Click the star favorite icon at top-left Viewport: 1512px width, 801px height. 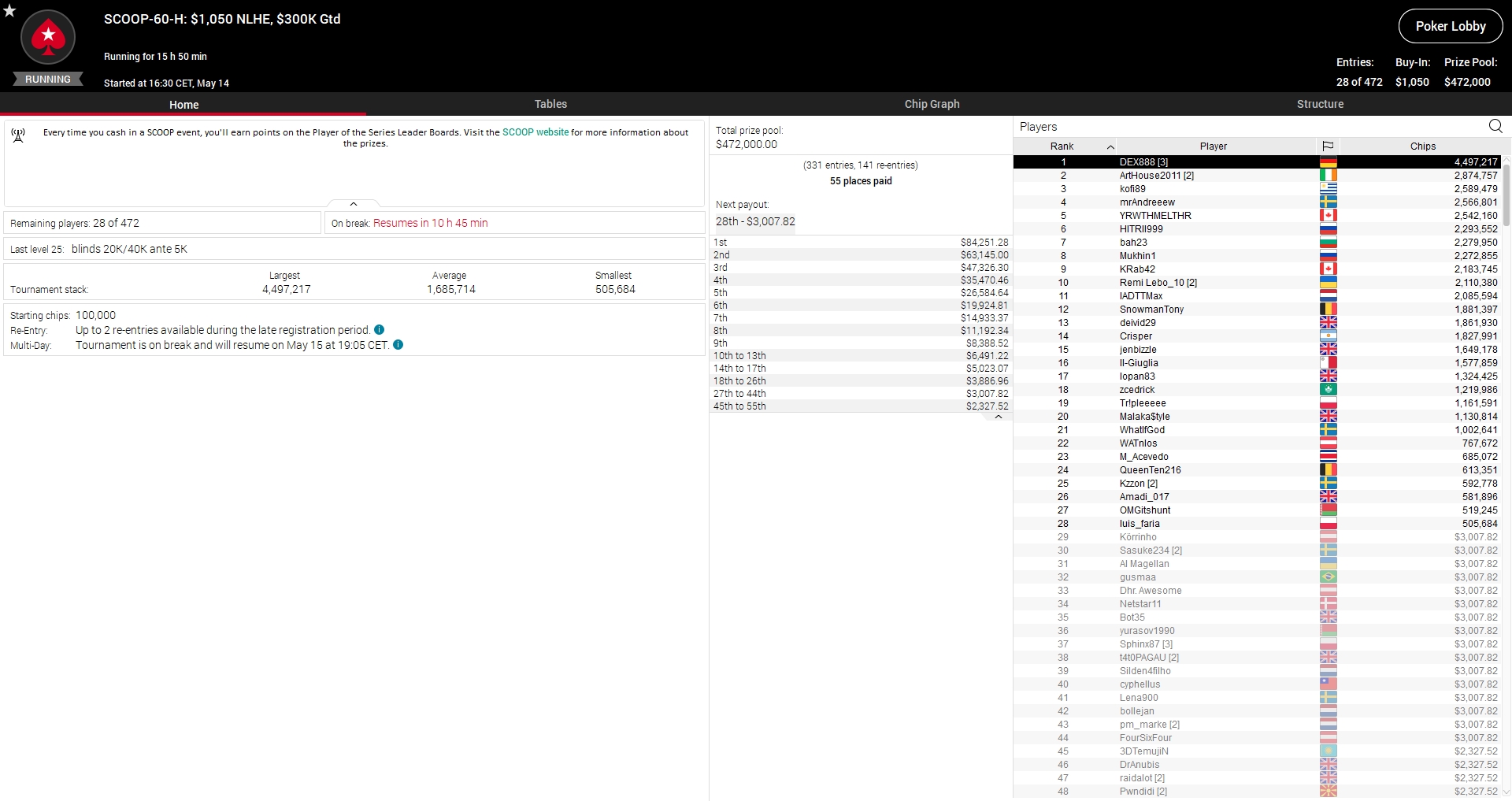click(9, 10)
